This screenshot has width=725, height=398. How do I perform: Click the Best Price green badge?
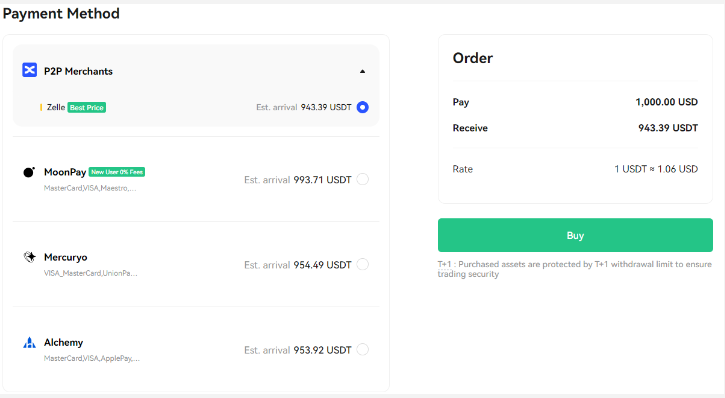pos(87,108)
